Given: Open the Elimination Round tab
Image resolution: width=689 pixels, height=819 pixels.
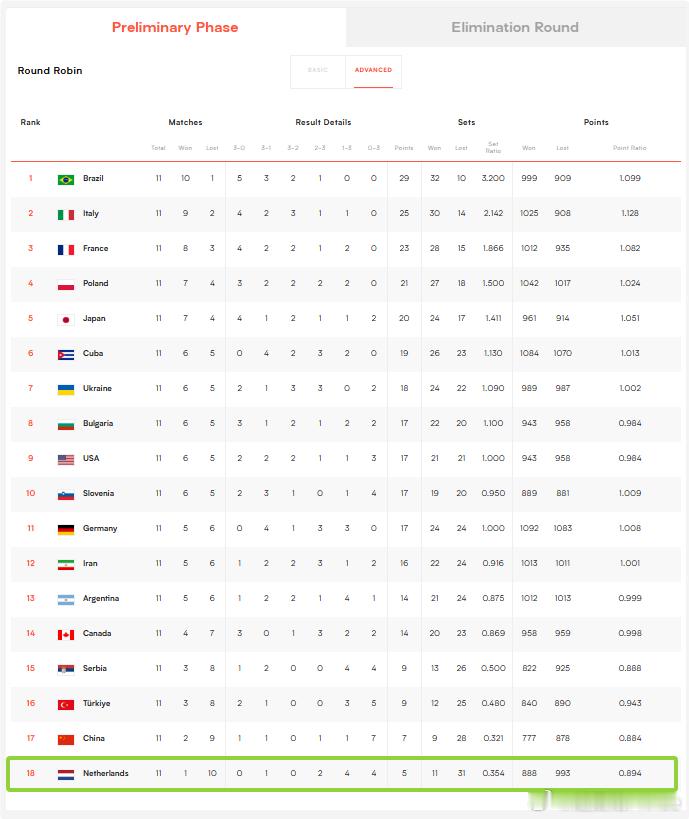Looking at the screenshot, I should [x=515, y=28].
